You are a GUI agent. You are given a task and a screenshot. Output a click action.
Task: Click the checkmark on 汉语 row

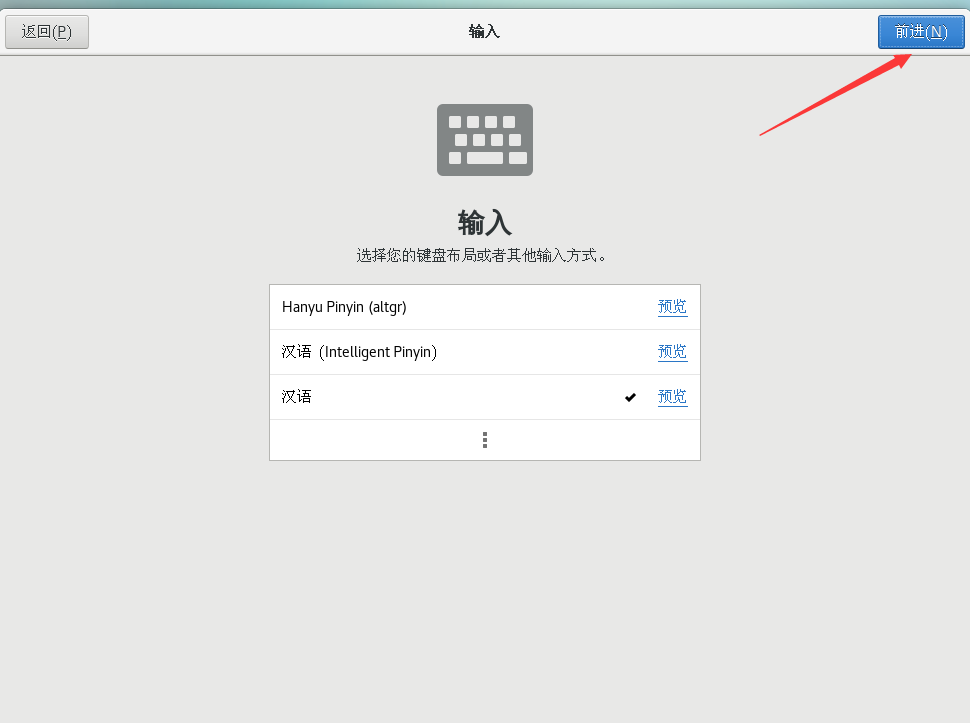(630, 397)
